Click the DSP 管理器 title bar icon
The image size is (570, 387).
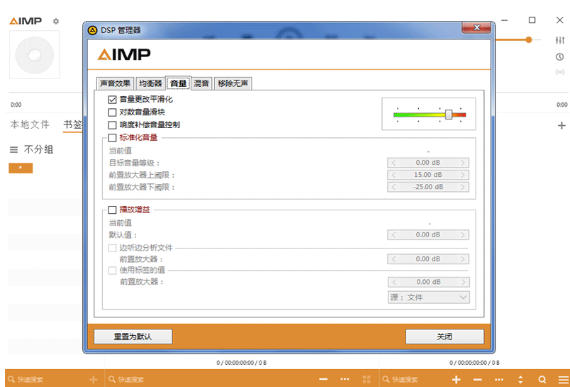92,30
